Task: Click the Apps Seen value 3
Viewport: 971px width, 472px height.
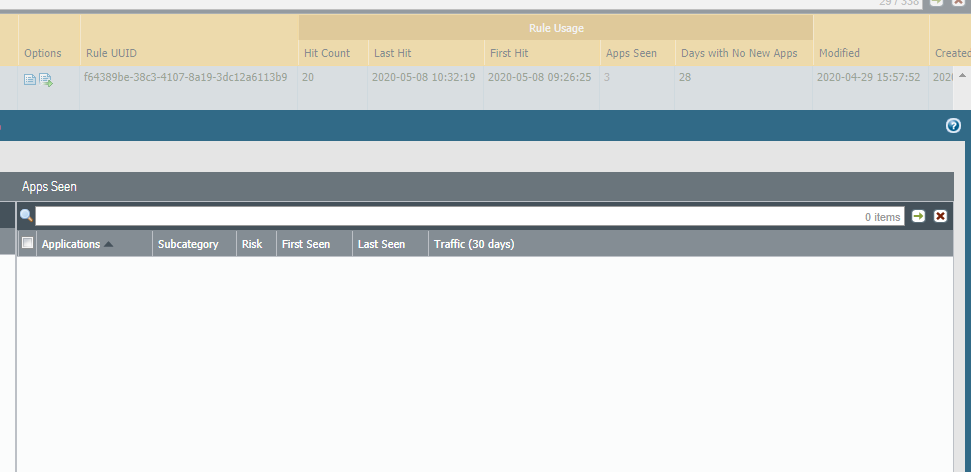Action: click(607, 77)
